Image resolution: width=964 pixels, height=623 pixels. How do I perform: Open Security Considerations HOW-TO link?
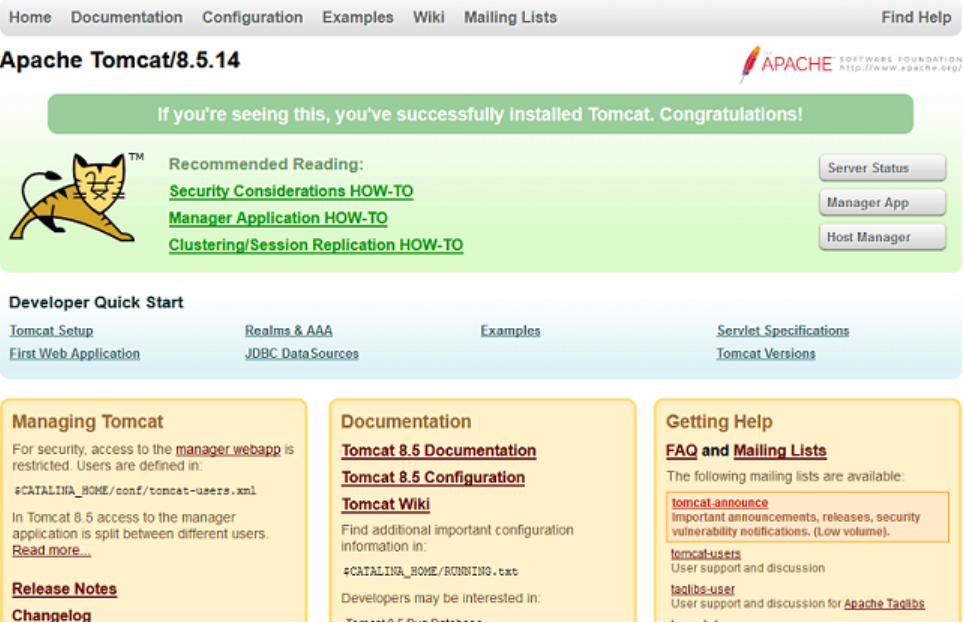(x=291, y=191)
